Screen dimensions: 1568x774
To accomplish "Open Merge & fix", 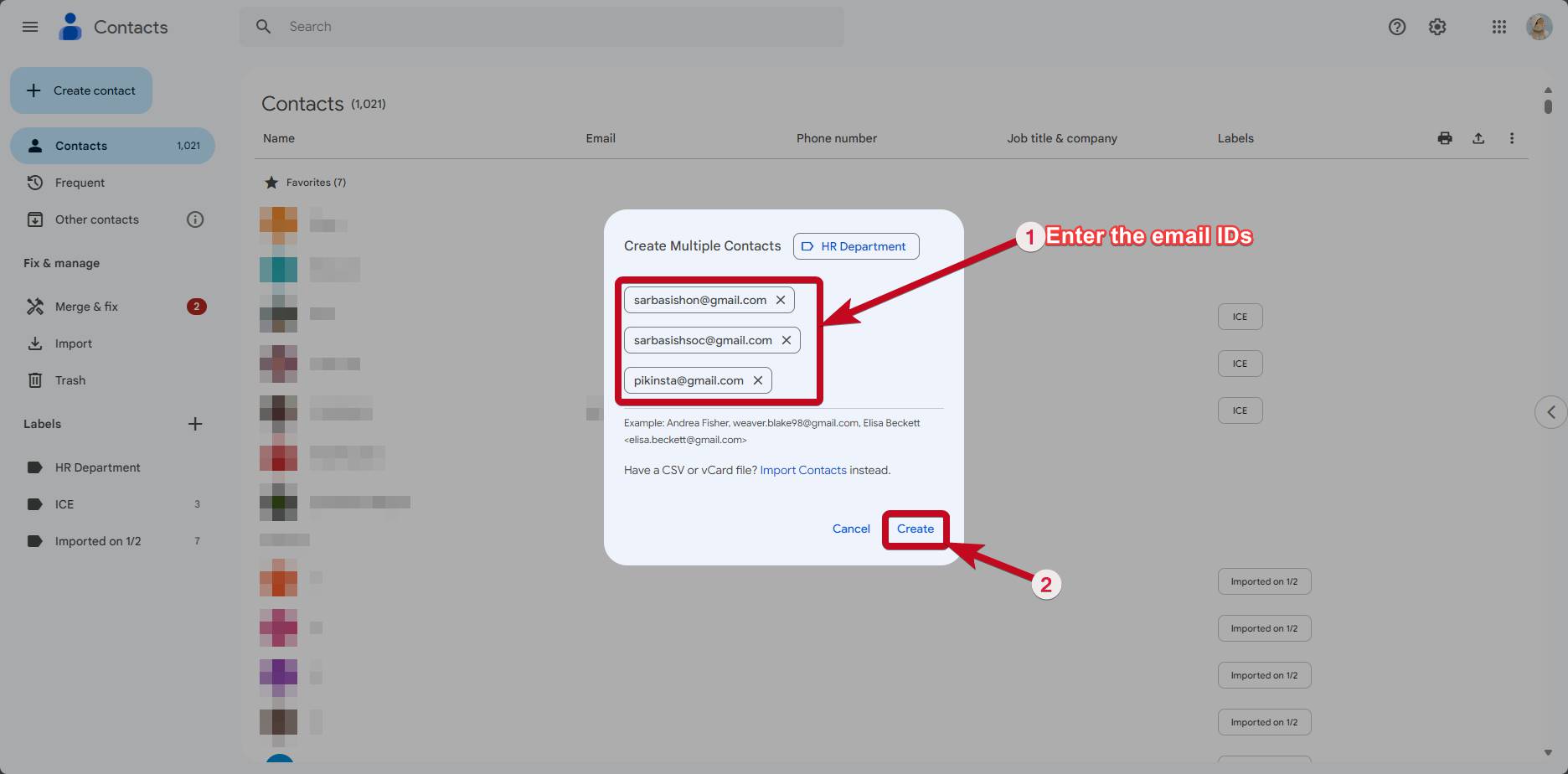I will 112,307.
